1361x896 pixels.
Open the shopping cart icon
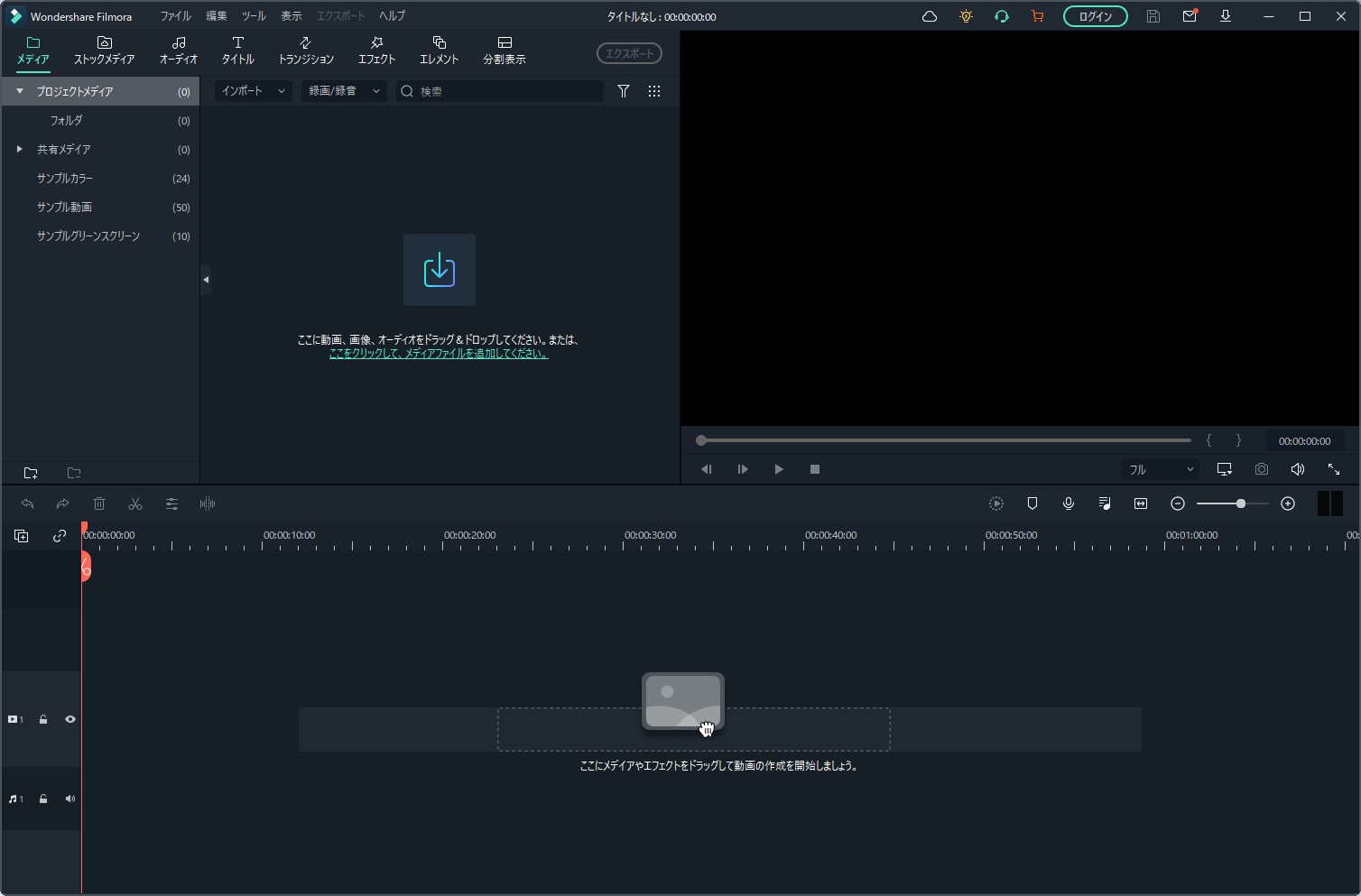tap(1037, 16)
